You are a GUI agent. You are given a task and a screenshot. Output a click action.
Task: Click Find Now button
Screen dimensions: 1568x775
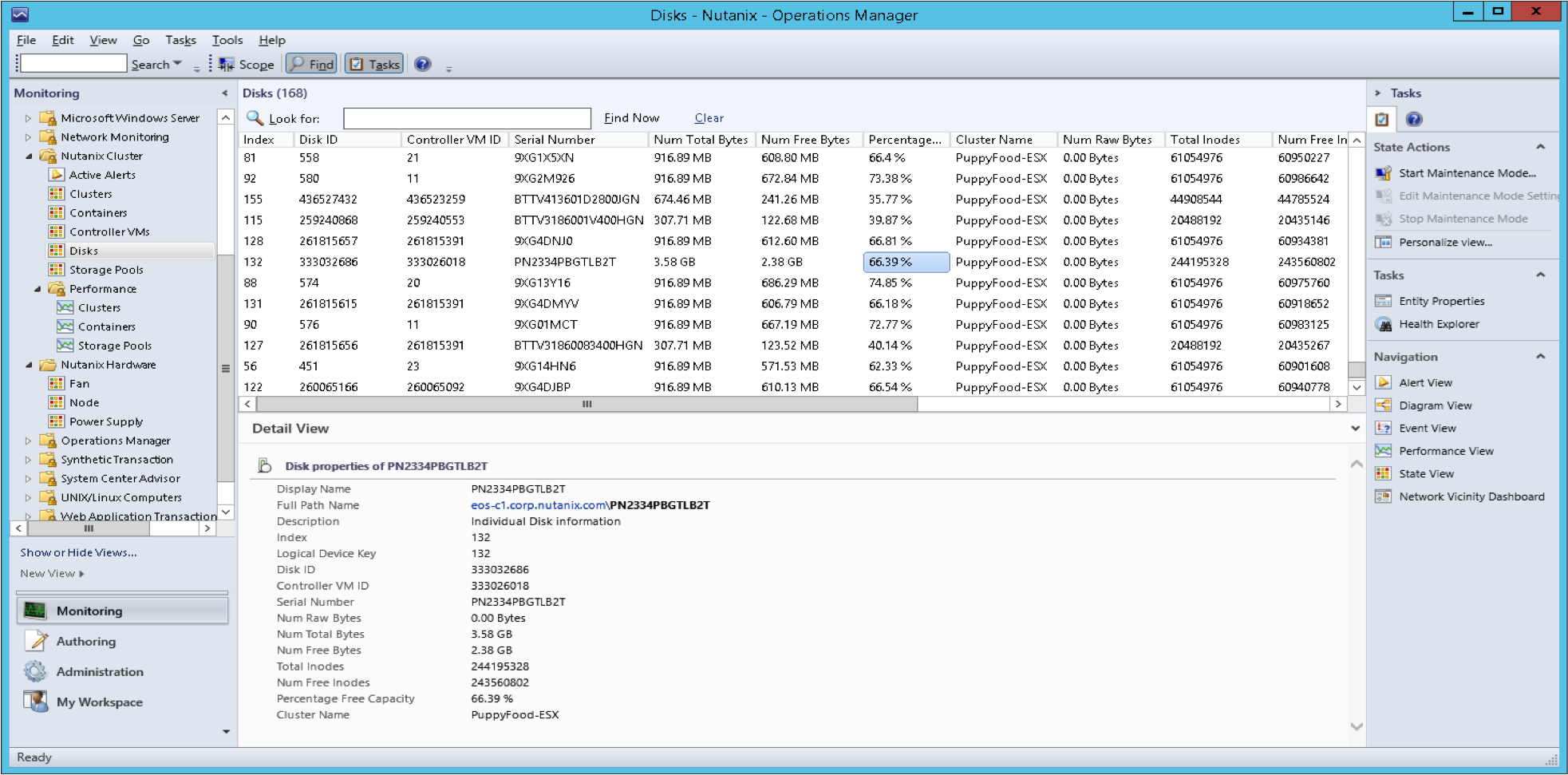coord(632,118)
